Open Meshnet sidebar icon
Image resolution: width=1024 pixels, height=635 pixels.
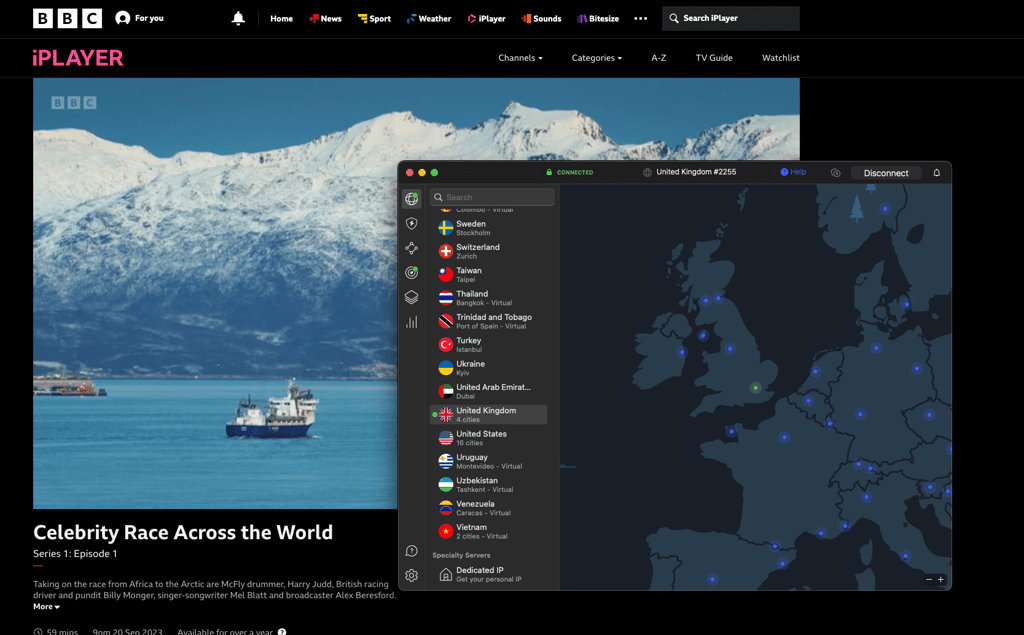pos(411,248)
